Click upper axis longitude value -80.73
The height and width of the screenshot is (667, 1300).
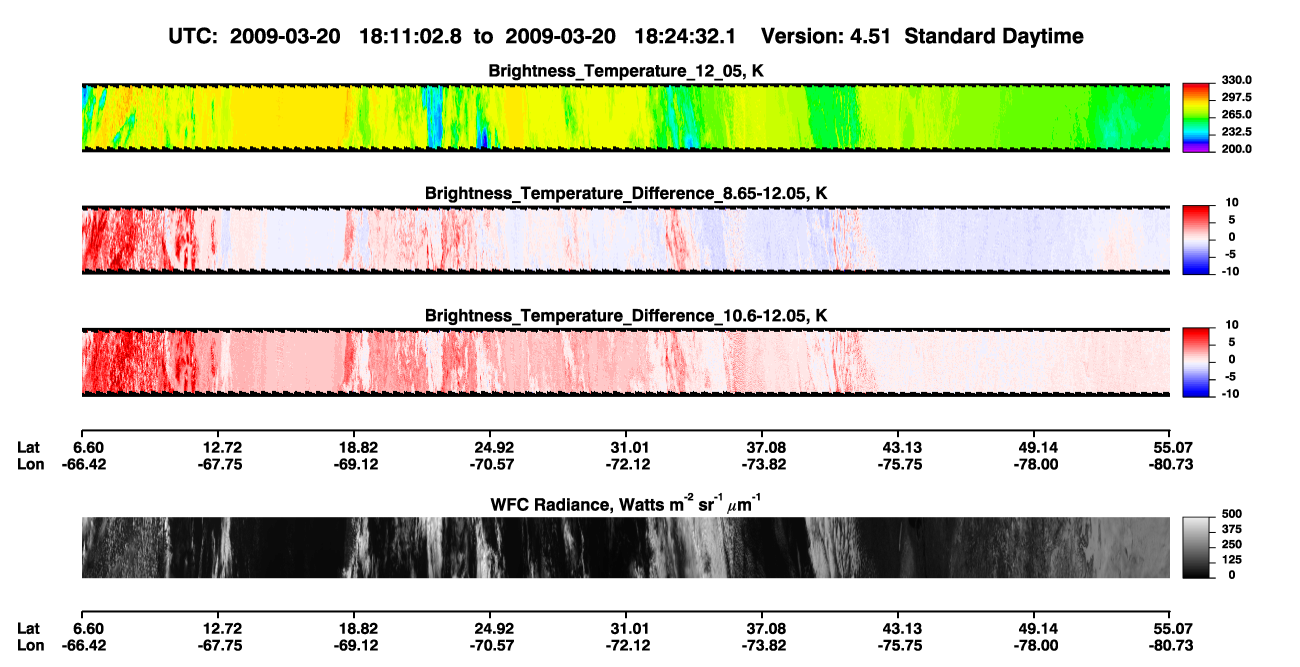1170,464
